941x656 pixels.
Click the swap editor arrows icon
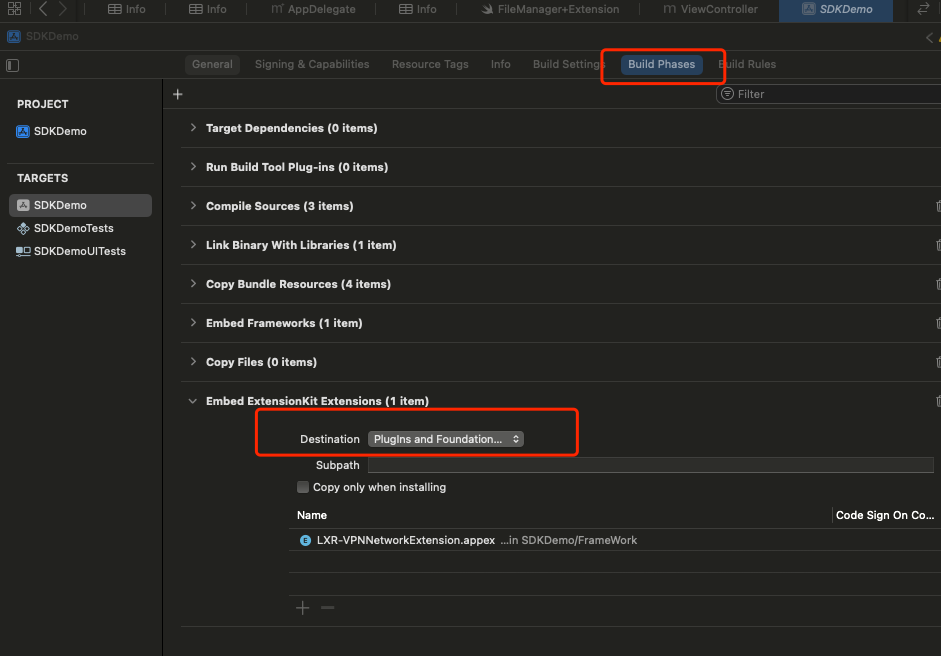point(923,9)
